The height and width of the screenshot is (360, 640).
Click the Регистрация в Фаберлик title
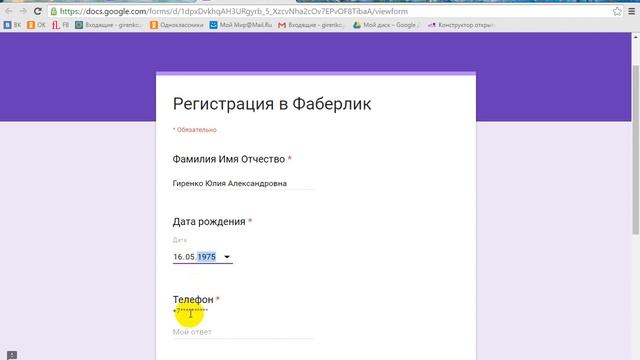click(x=272, y=104)
